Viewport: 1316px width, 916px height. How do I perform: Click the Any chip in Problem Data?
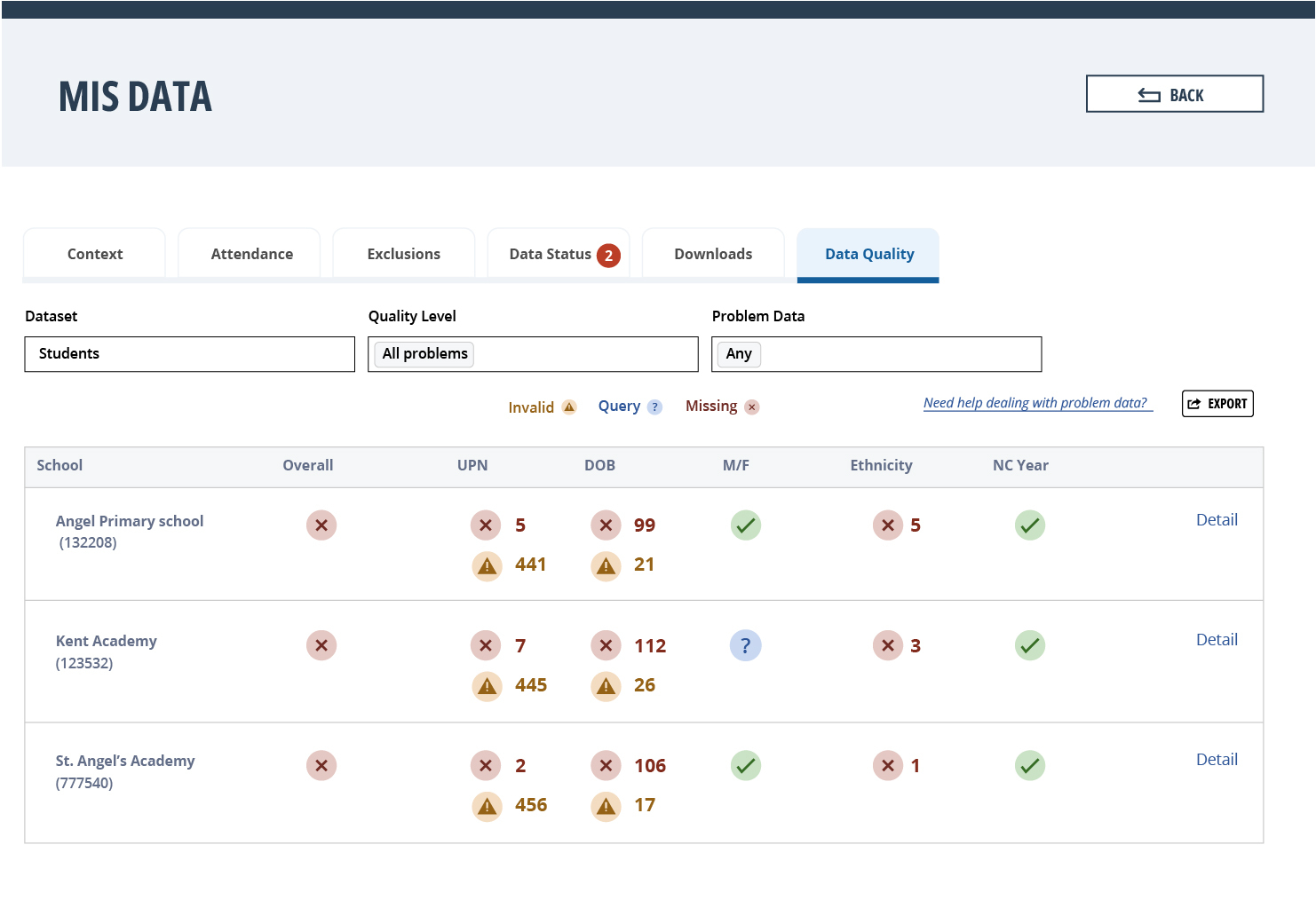pyautogui.click(x=739, y=354)
